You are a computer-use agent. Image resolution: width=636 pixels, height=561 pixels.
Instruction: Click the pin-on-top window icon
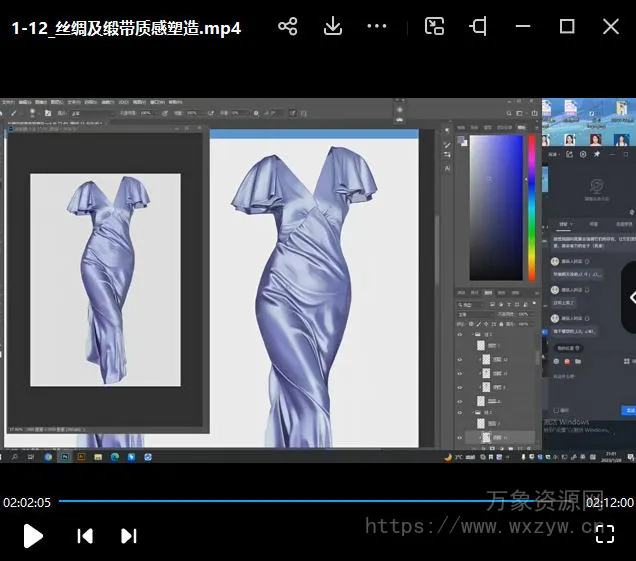click(479, 27)
